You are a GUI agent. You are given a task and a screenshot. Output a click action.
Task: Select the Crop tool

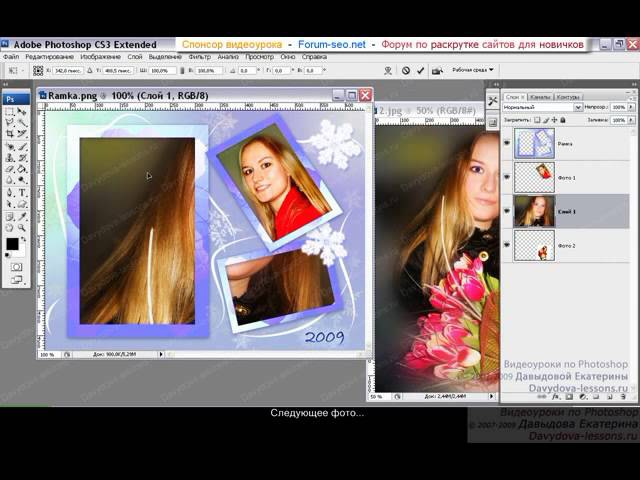tap(10, 133)
